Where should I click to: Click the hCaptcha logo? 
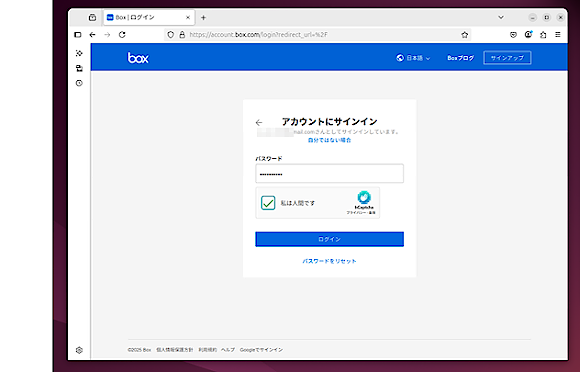pyautogui.click(x=364, y=197)
